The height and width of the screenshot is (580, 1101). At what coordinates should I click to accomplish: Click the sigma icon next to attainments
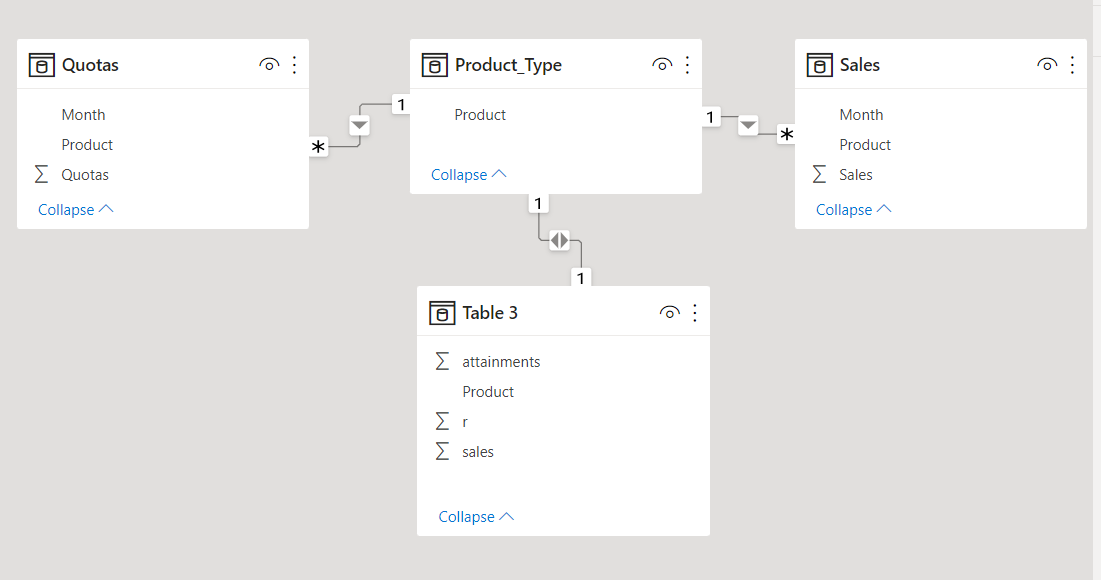pyautogui.click(x=442, y=362)
